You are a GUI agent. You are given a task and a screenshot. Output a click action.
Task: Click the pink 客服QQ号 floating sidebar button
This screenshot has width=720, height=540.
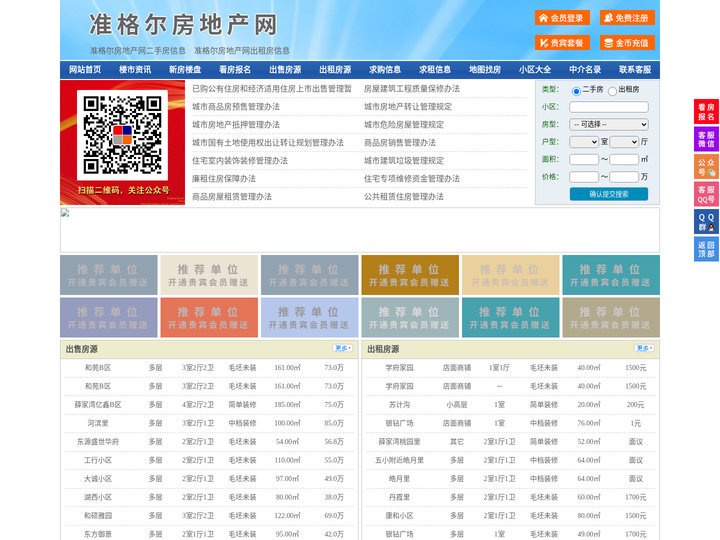coord(706,194)
